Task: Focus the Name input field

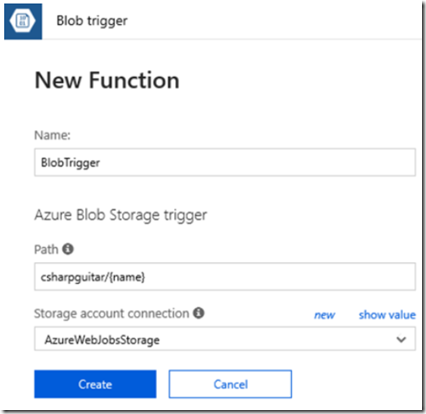Action: [x=225, y=162]
